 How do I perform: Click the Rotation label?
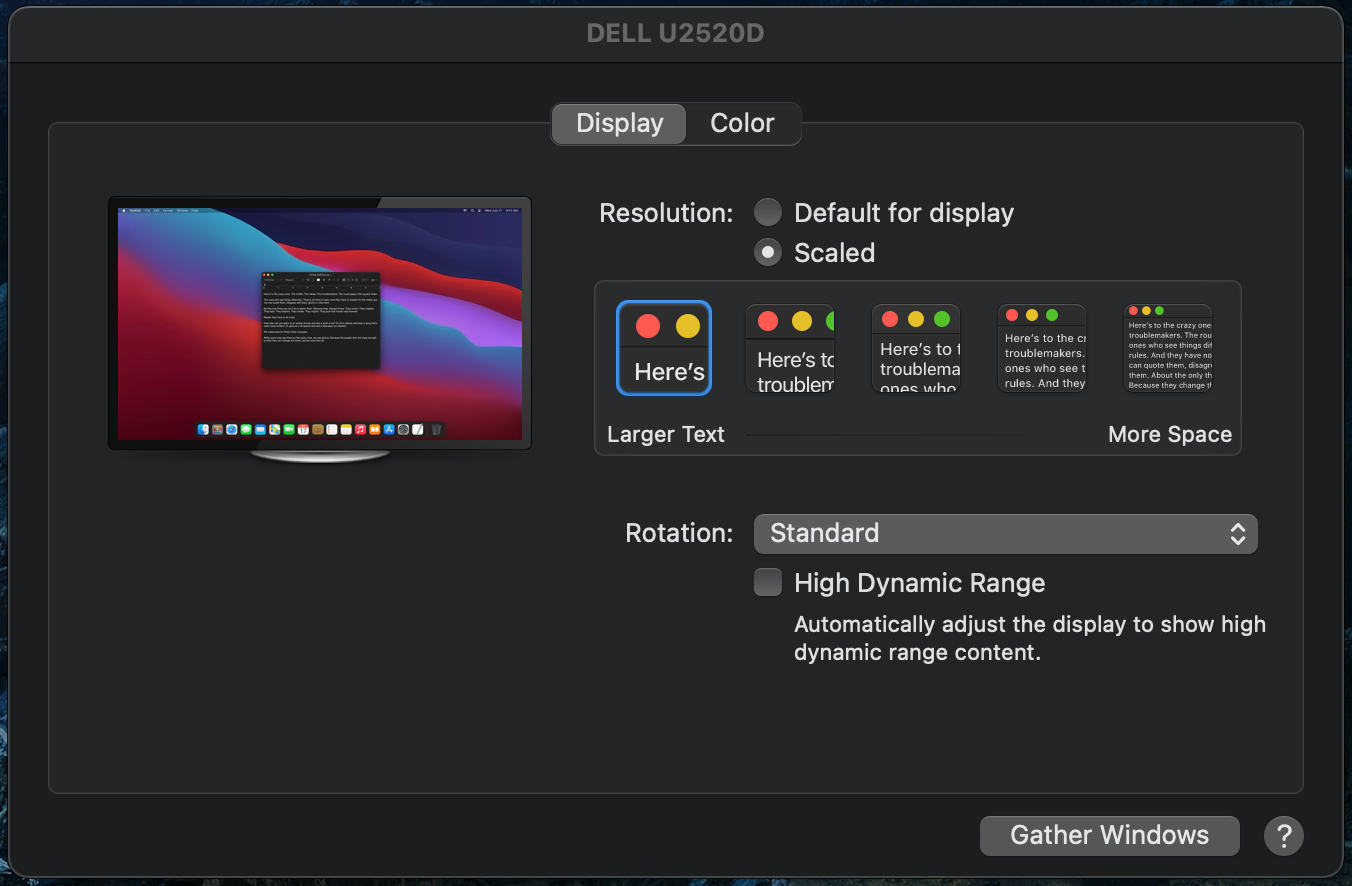679,533
